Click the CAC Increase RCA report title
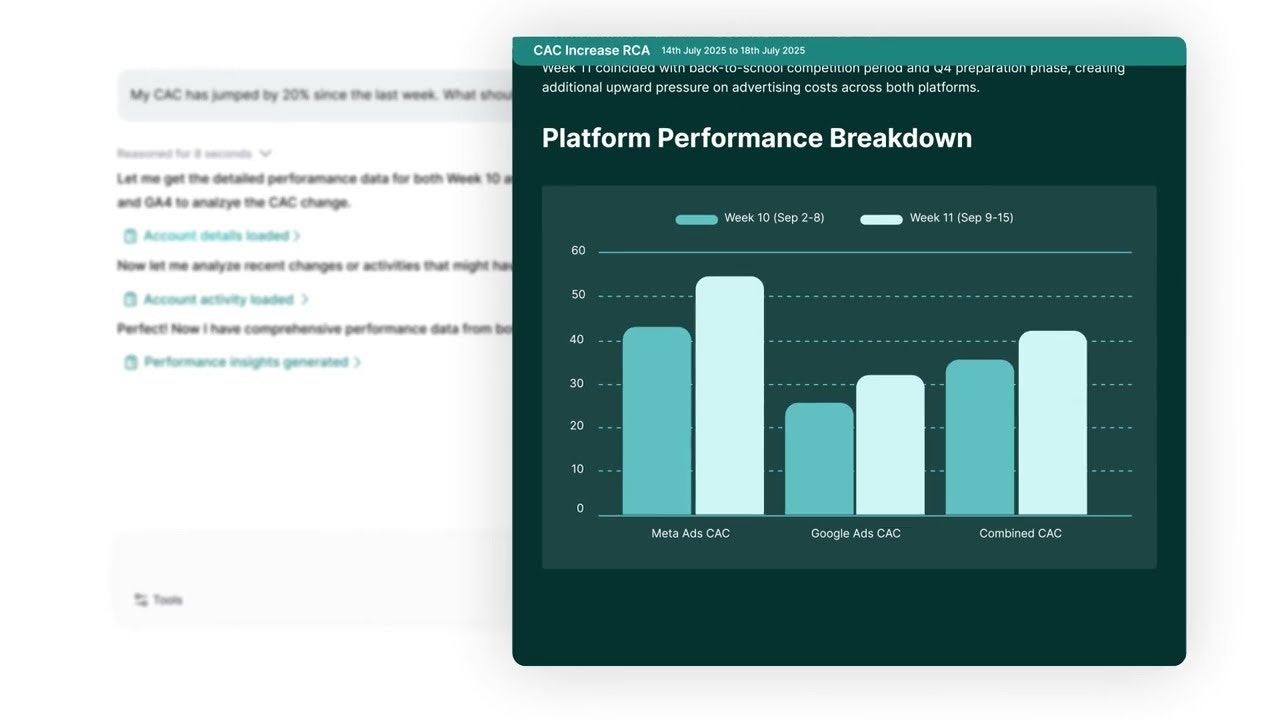 591,50
